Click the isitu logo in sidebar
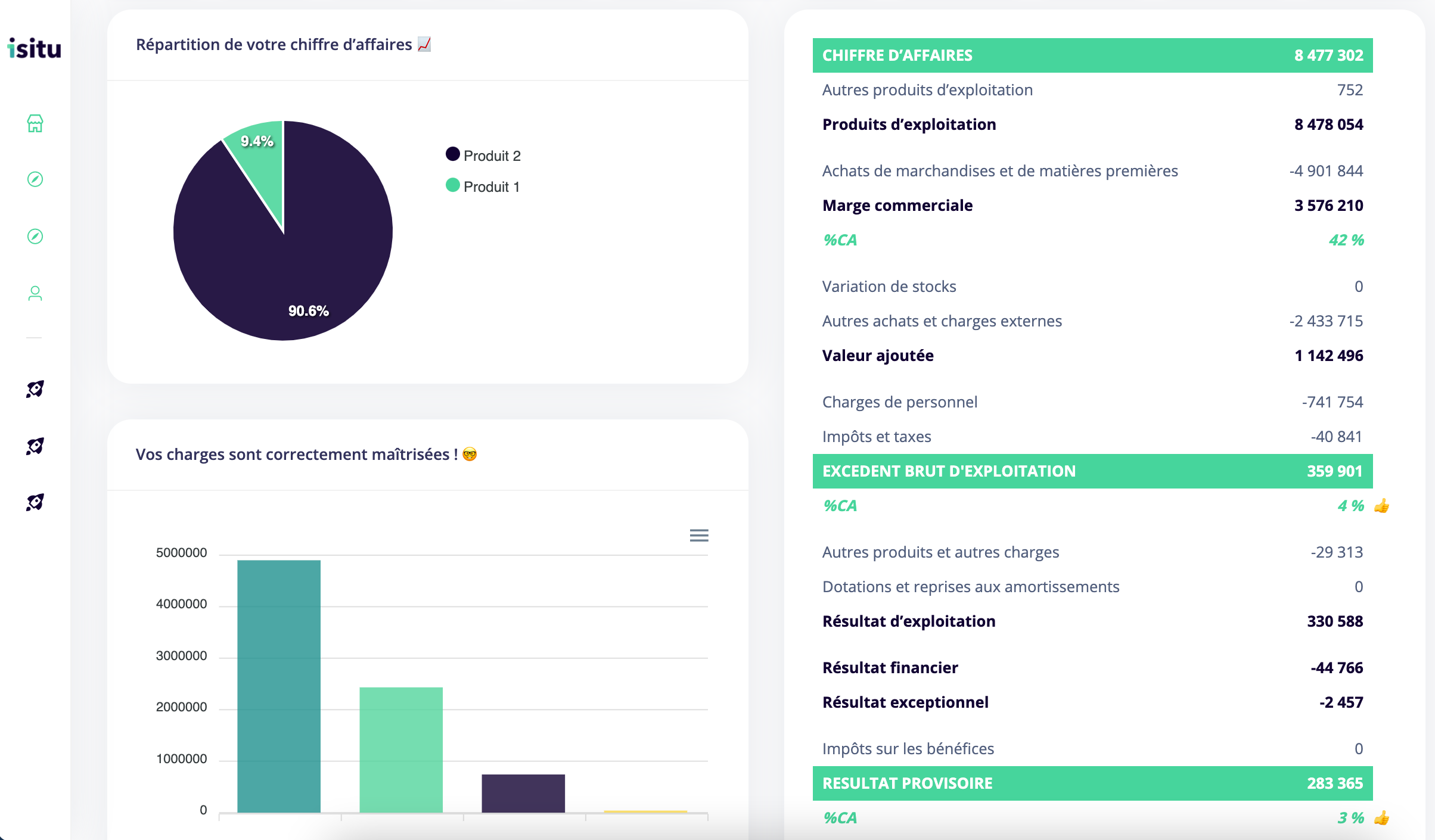The image size is (1435, 840). 34,48
